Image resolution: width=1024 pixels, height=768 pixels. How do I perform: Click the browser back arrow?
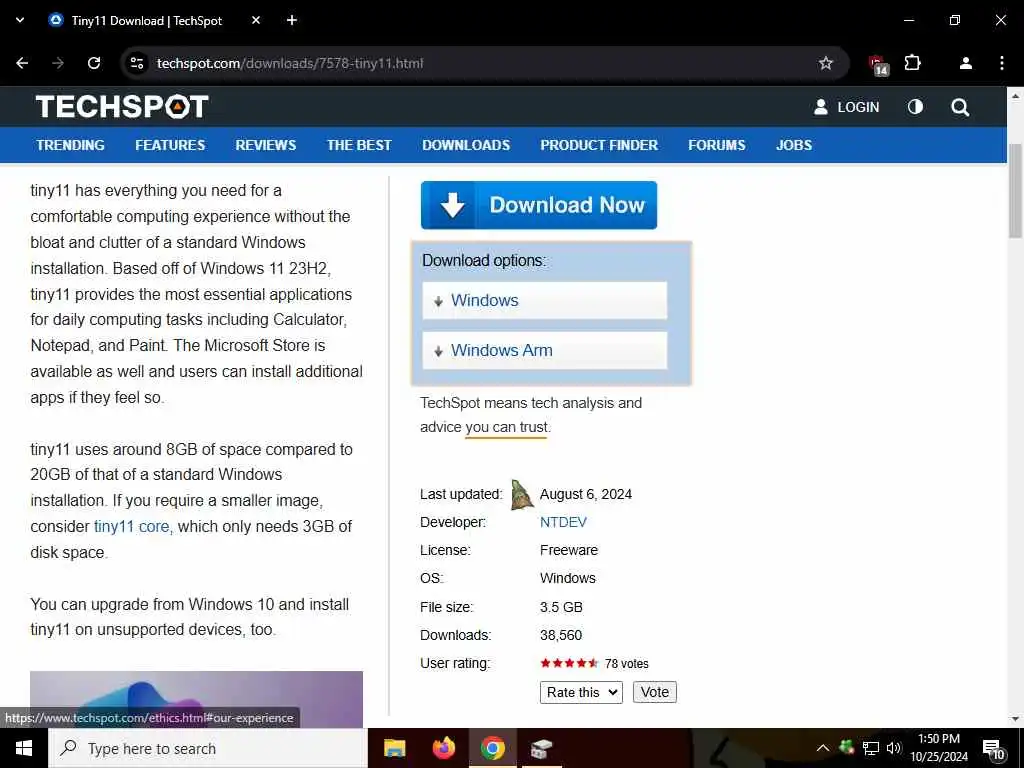pos(22,63)
